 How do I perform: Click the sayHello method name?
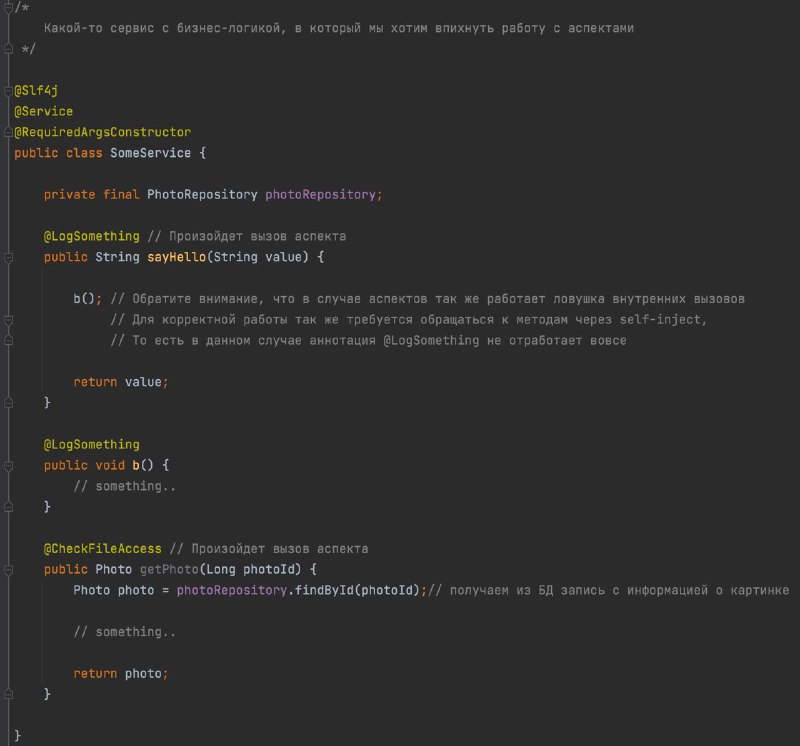coord(177,257)
